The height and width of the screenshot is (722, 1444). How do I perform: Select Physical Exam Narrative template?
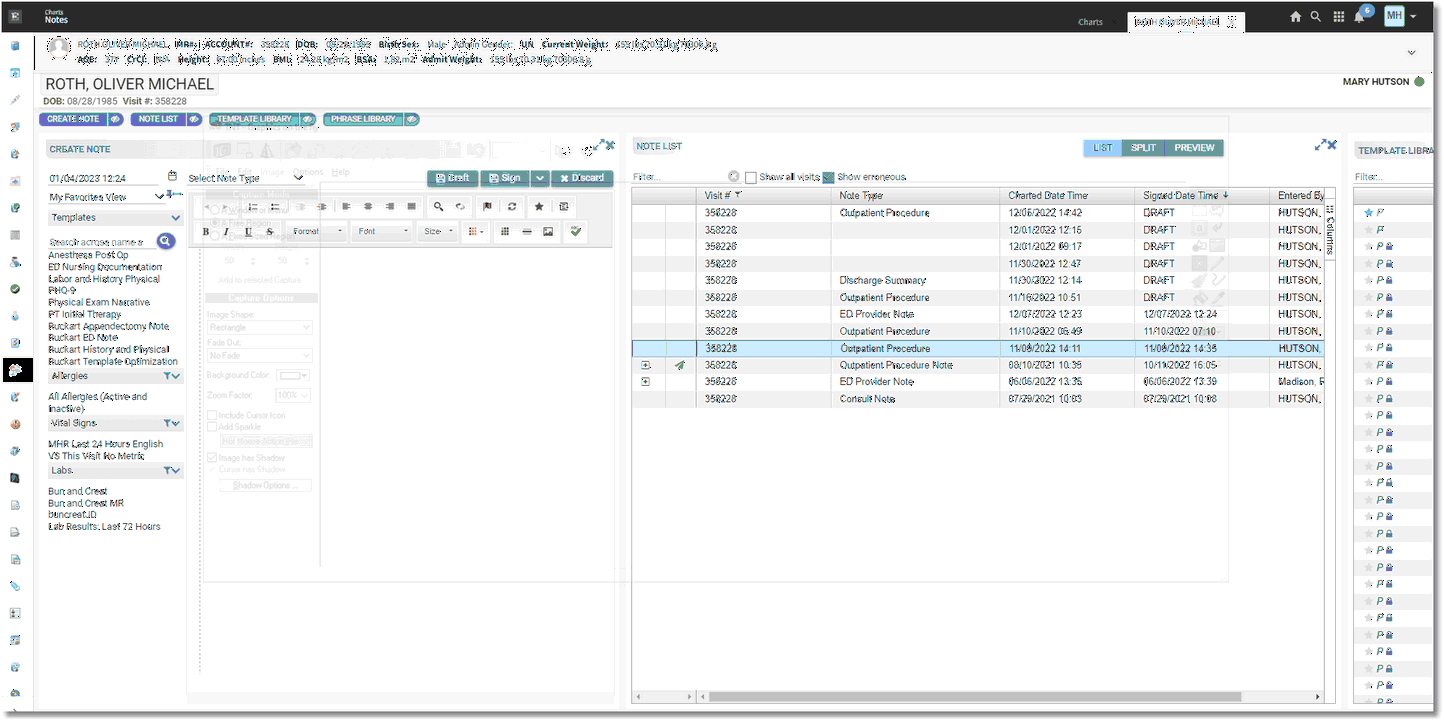tap(99, 302)
